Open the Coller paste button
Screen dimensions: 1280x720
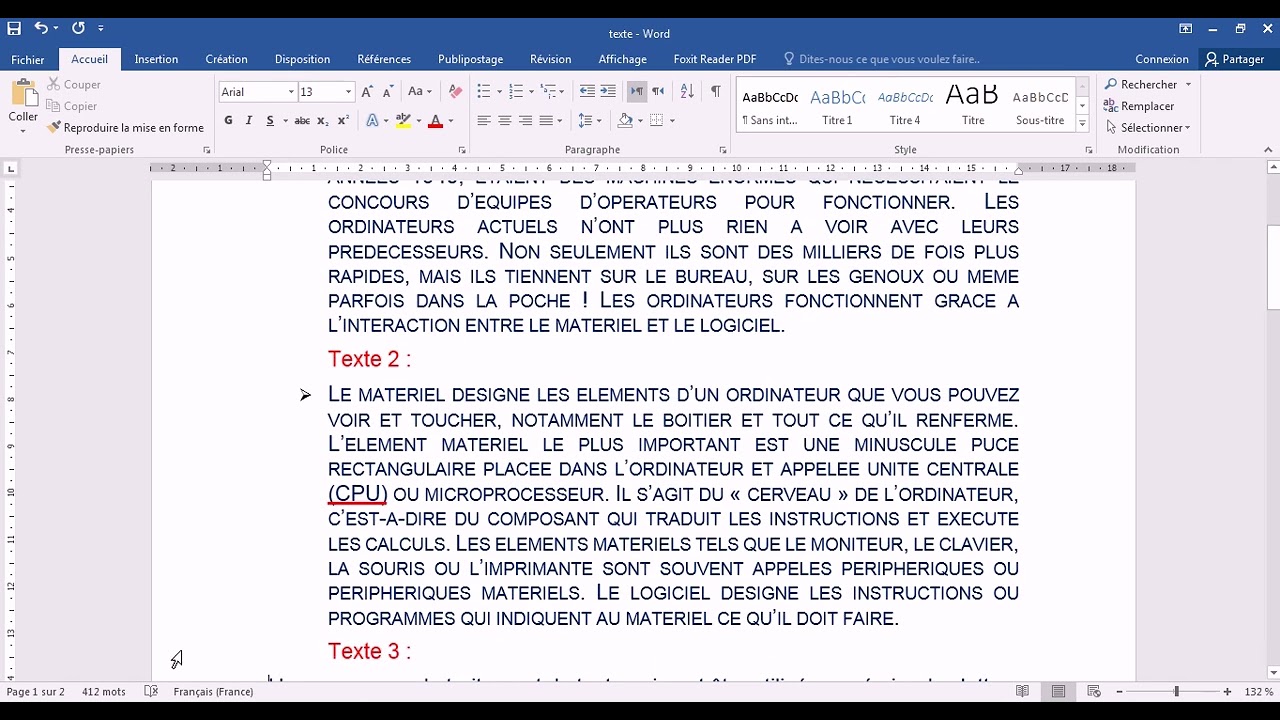click(23, 107)
